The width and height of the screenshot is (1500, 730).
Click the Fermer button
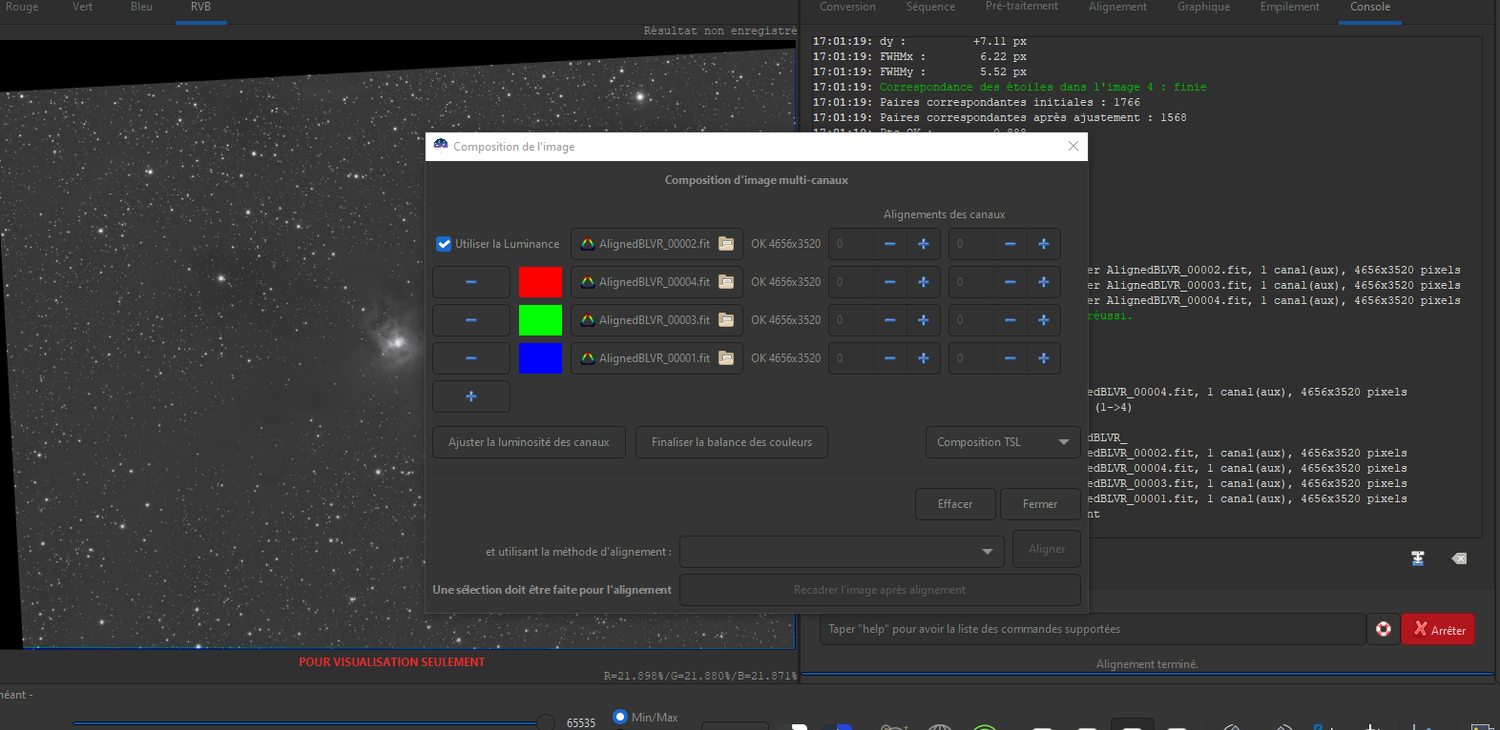[x=1040, y=504]
